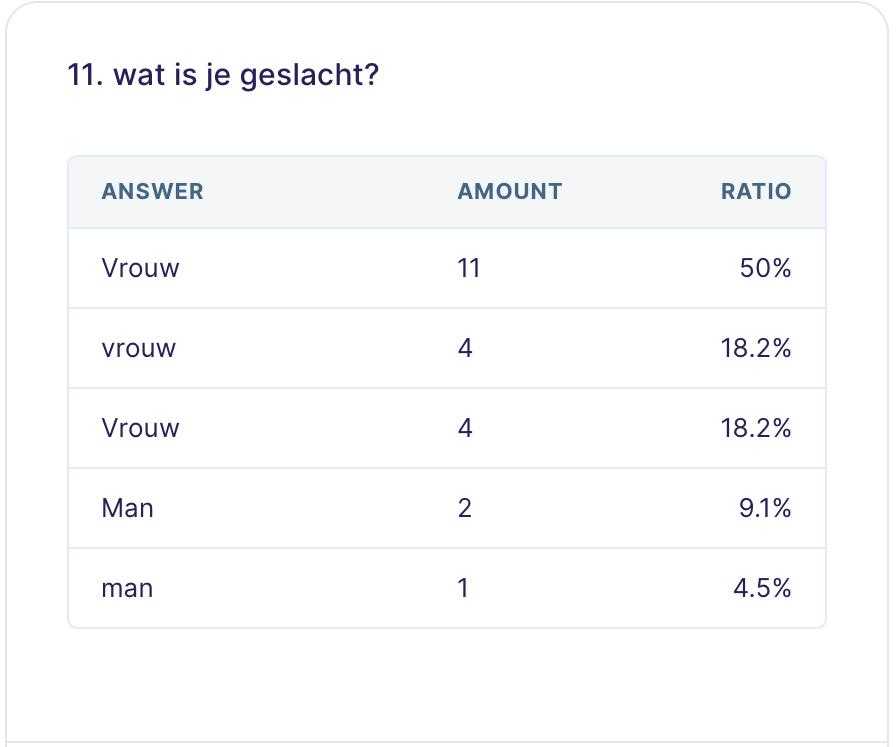
Task: Click the AMOUNT column header
Action: pyautogui.click(x=510, y=191)
